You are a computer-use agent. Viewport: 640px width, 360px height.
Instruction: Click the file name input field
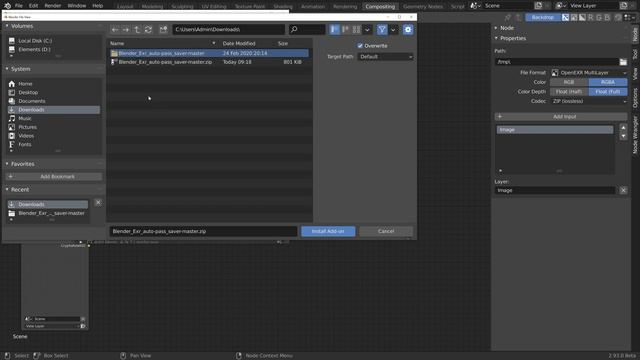(x=203, y=231)
